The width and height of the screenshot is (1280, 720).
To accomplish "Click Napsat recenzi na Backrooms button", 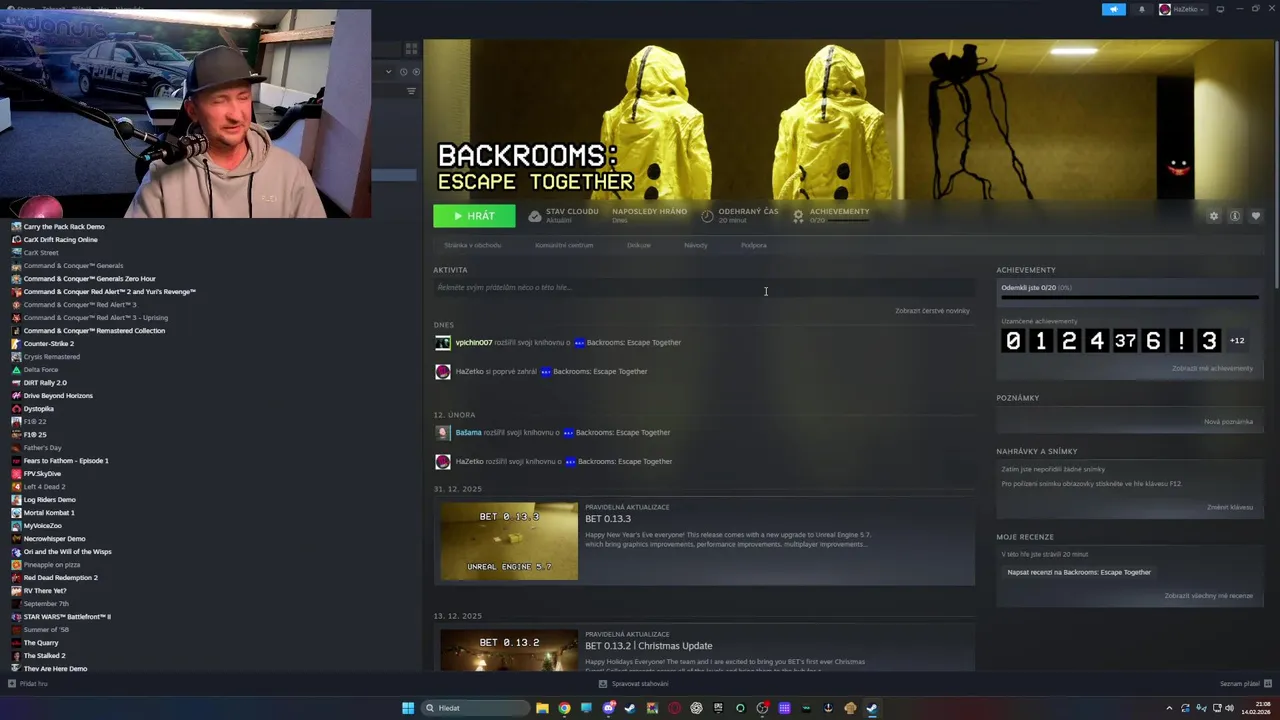I will point(1079,573).
